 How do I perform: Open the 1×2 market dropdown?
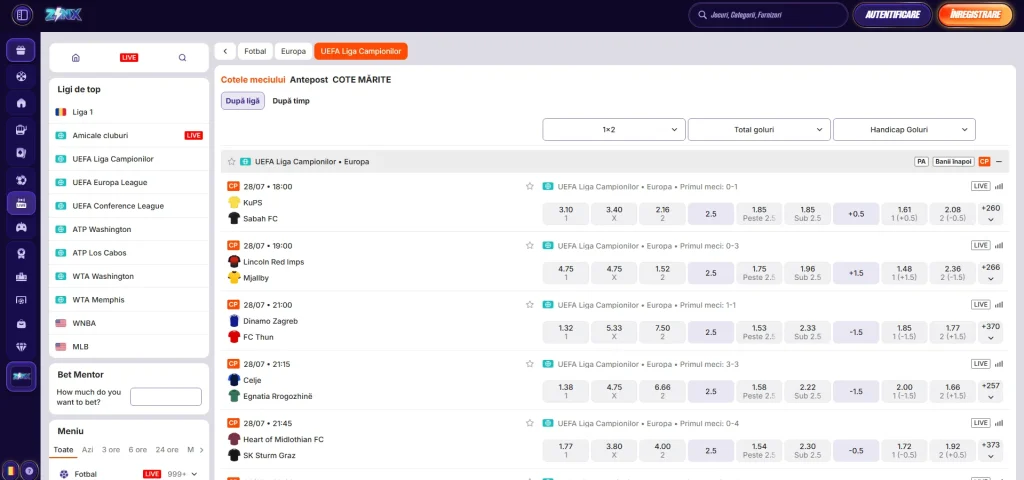[614, 129]
